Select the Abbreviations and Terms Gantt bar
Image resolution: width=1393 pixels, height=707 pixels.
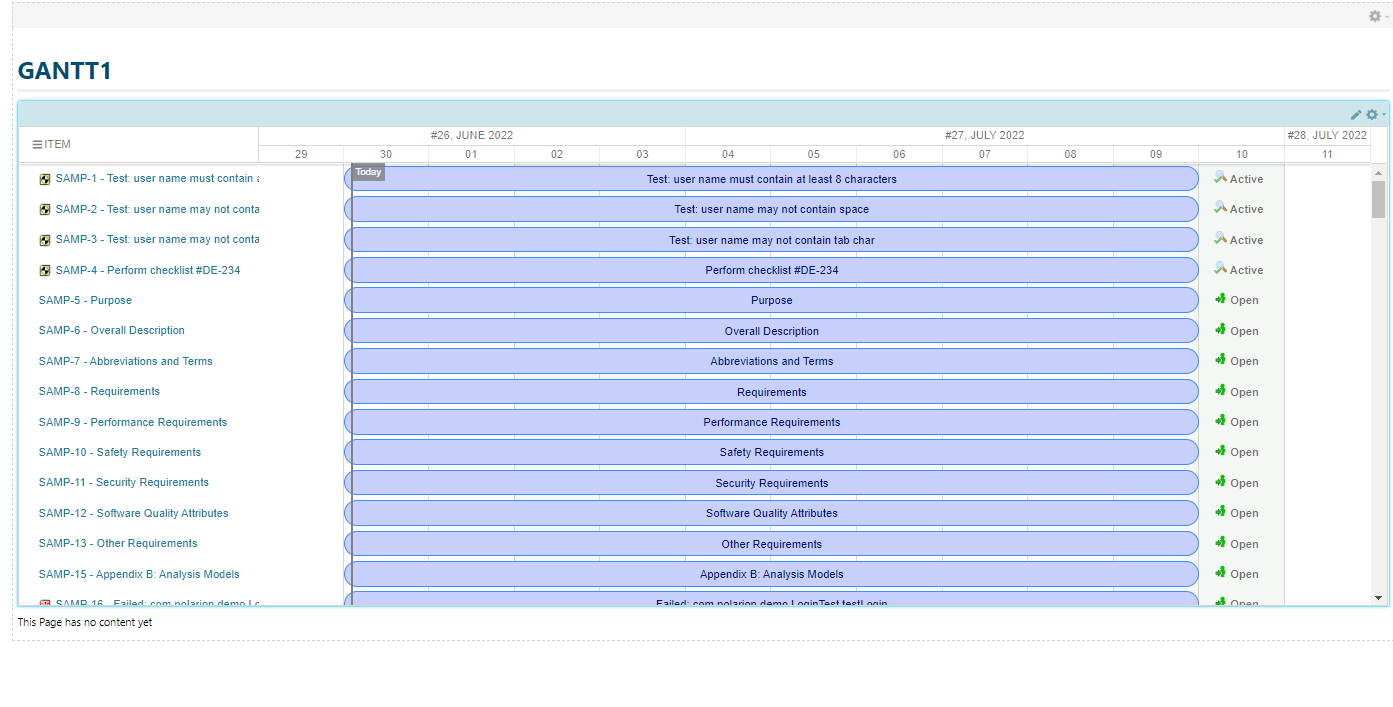coord(771,361)
